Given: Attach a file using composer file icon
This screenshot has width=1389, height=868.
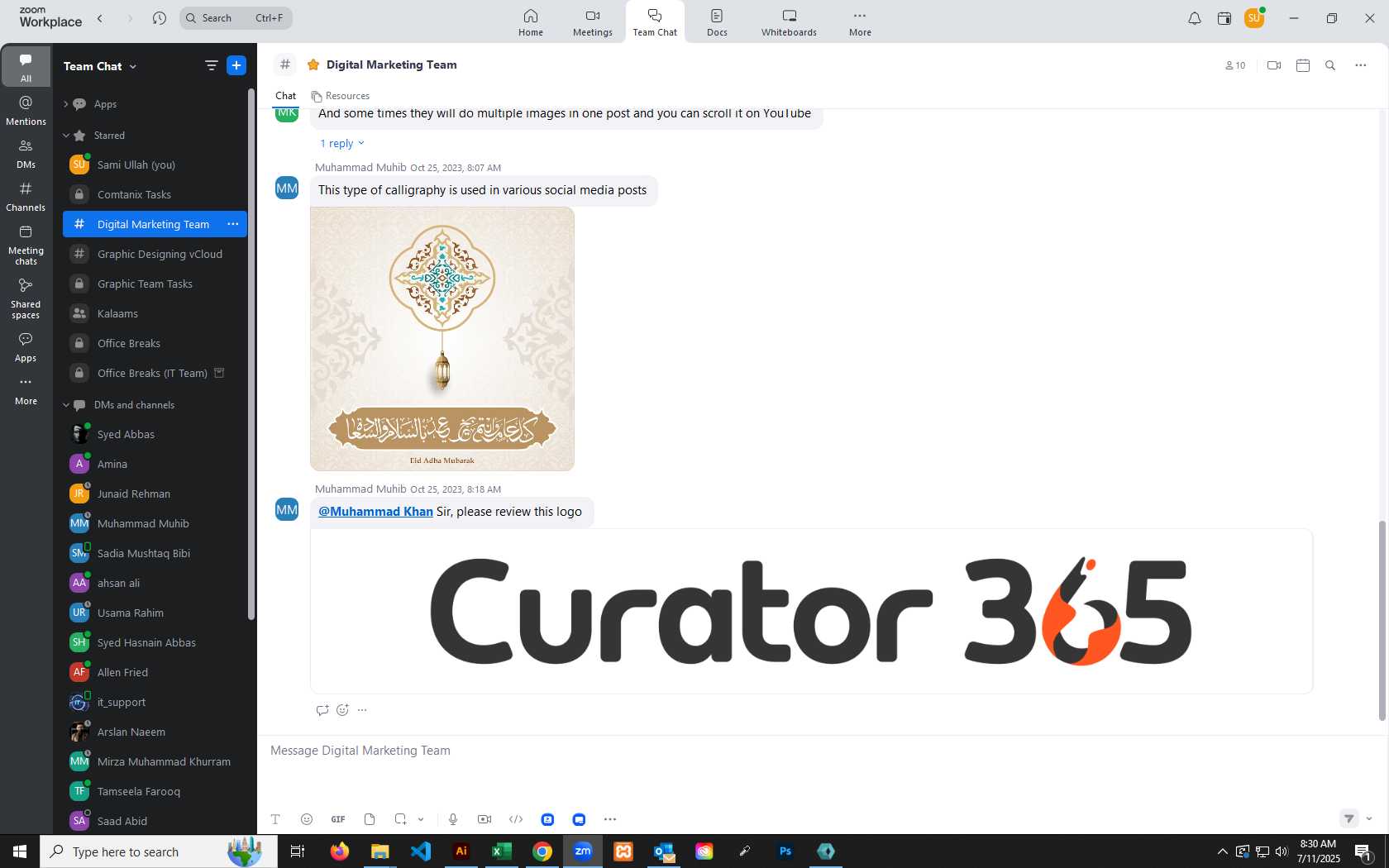Looking at the screenshot, I should (x=370, y=819).
